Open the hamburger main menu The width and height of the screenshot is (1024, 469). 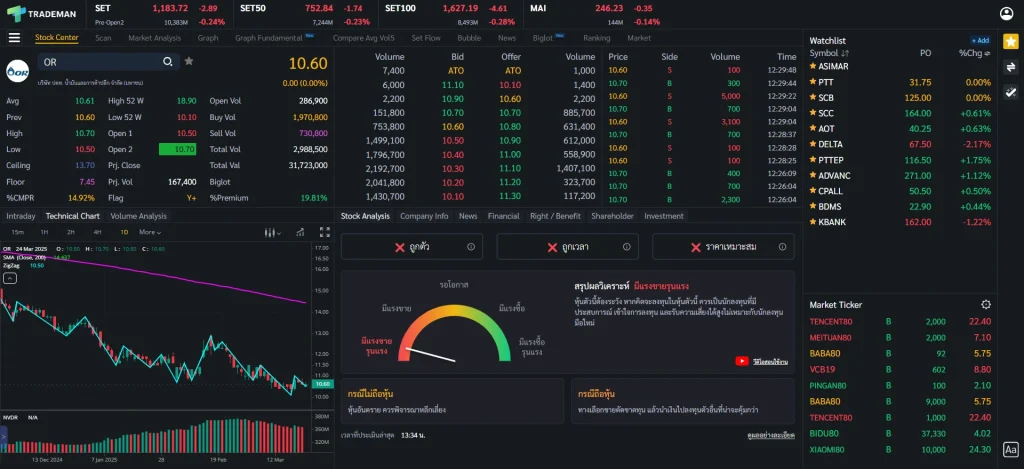[14, 38]
